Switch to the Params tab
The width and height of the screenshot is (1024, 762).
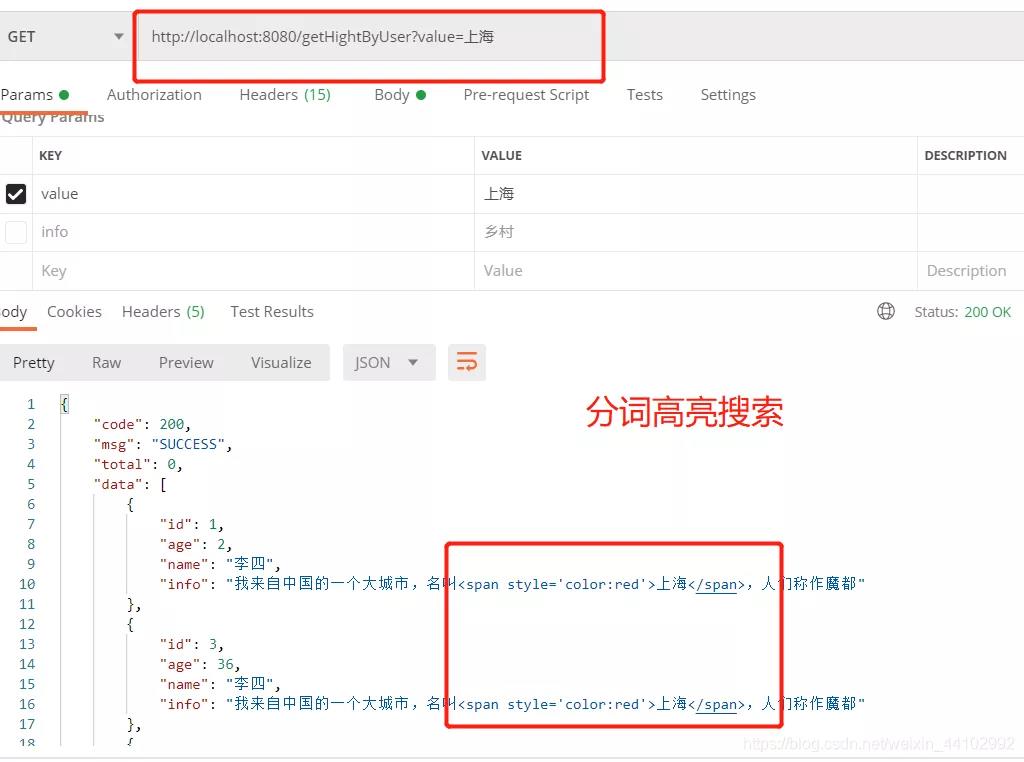click(35, 95)
